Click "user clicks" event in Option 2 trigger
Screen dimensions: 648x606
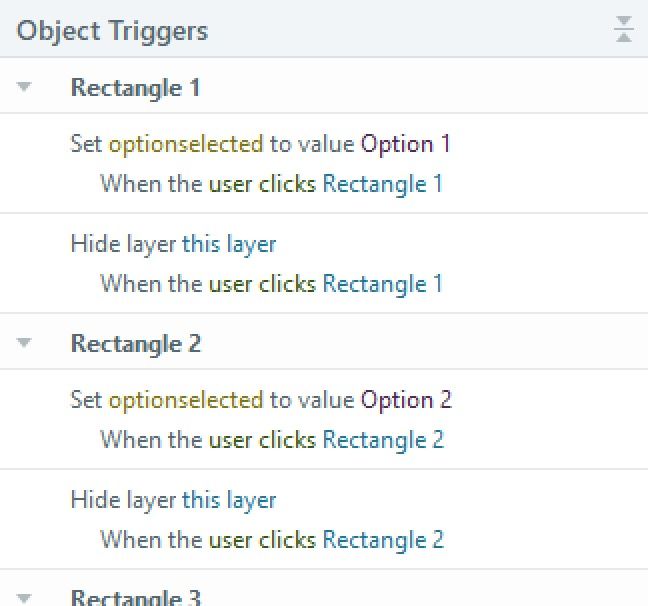click(x=262, y=440)
